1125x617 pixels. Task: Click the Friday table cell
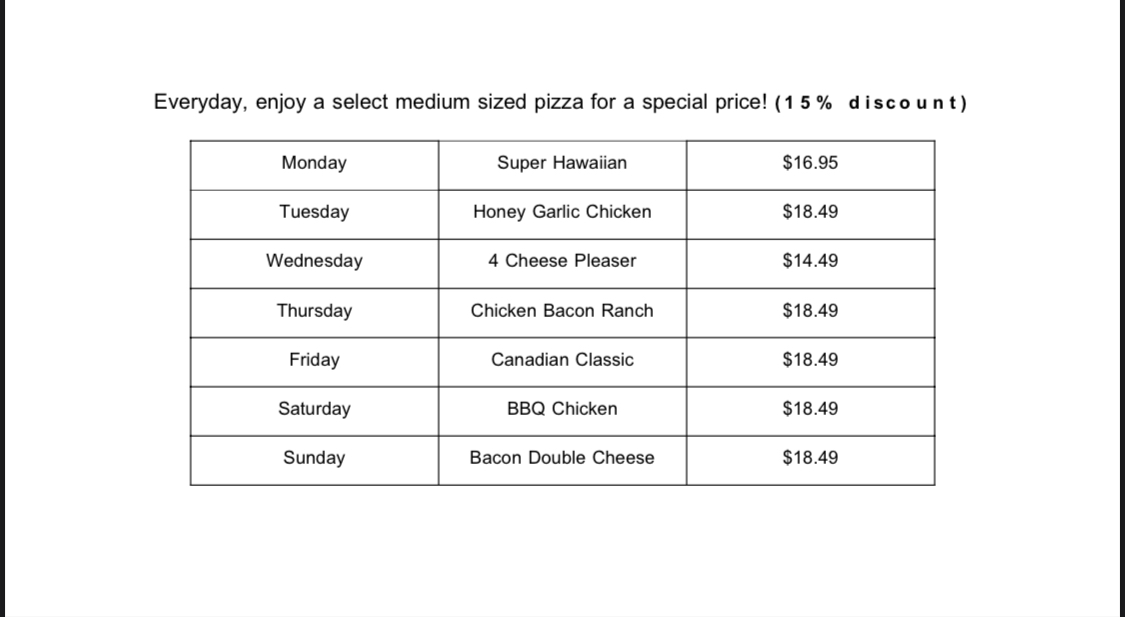click(x=314, y=360)
